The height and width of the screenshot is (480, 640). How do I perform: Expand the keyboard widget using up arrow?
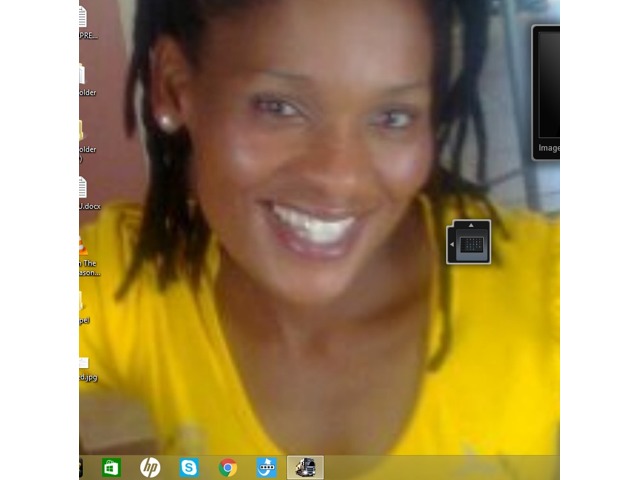coord(471,225)
